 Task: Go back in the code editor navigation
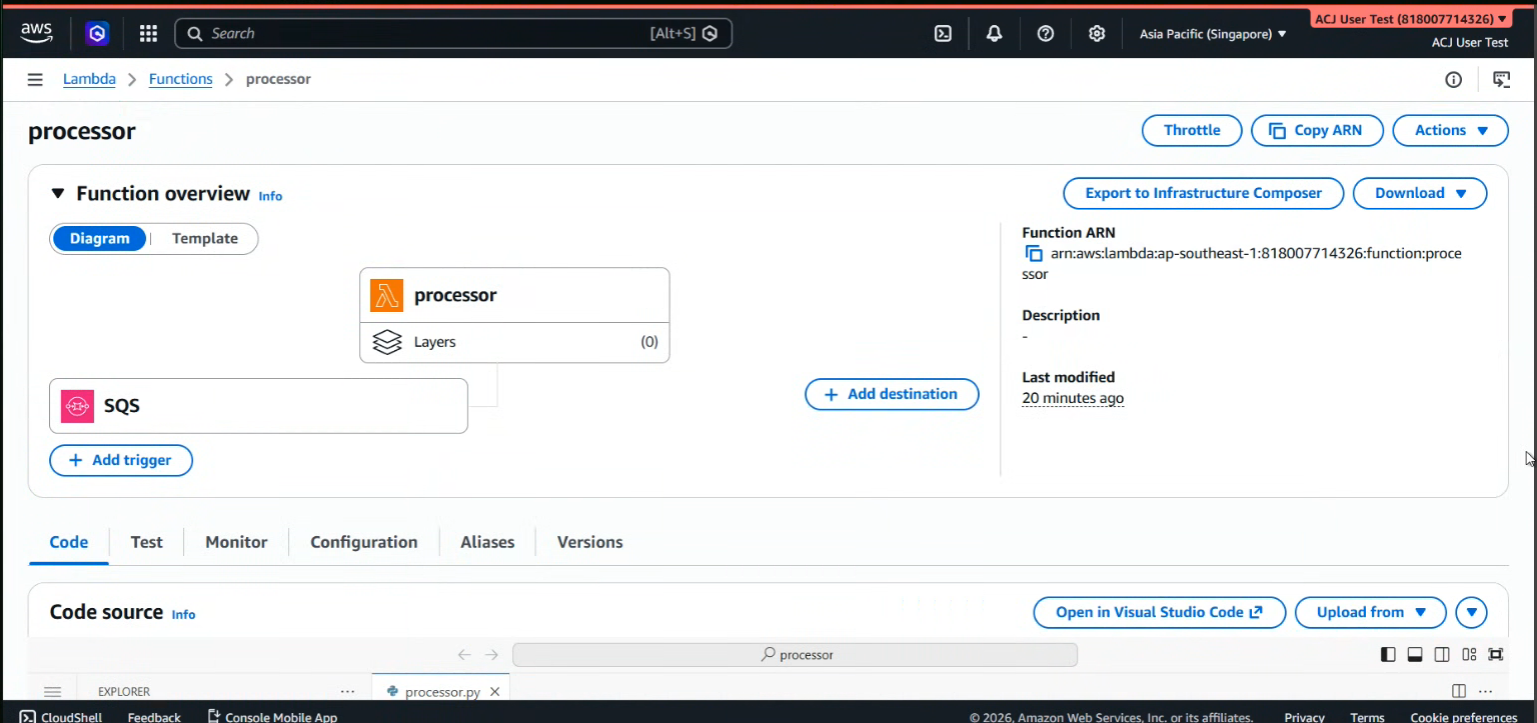point(464,655)
